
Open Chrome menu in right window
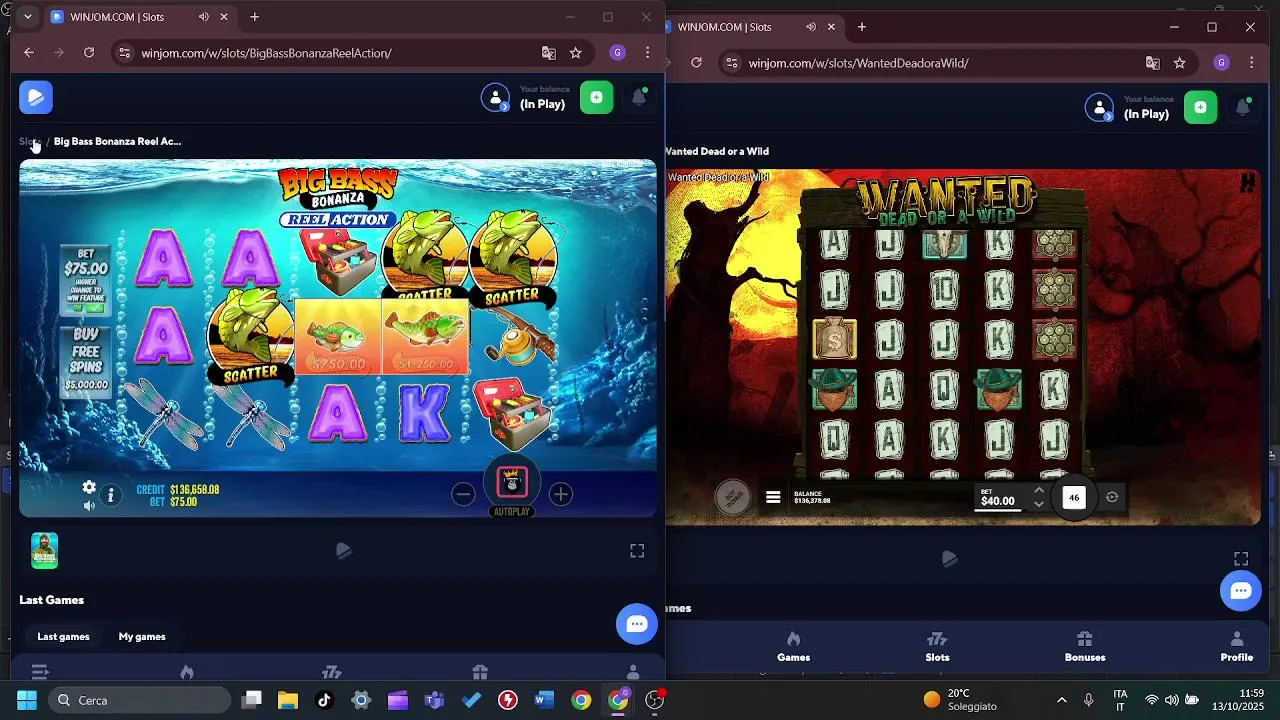[x=1252, y=63]
